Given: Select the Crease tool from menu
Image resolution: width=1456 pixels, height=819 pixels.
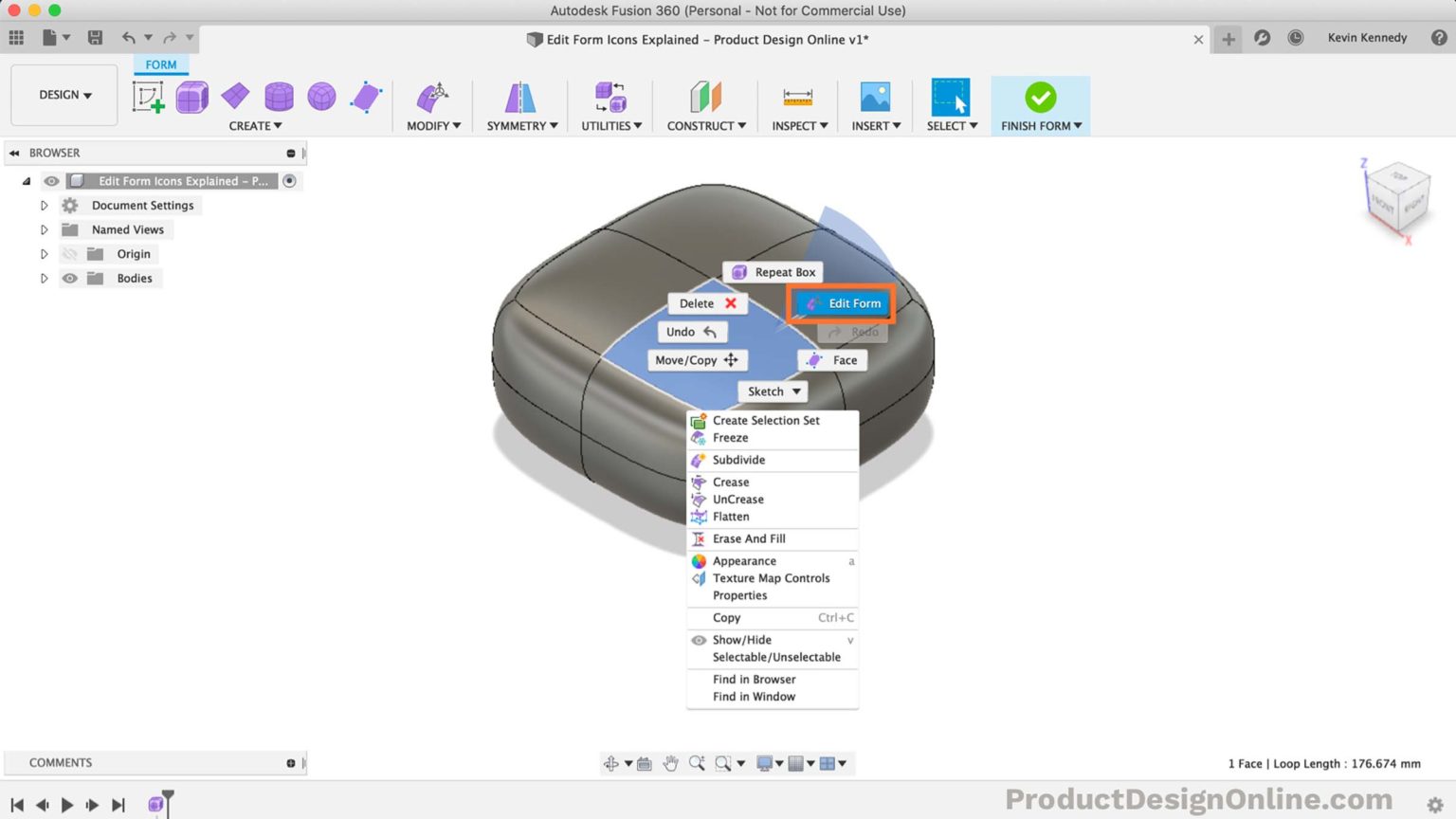Looking at the screenshot, I should (731, 482).
